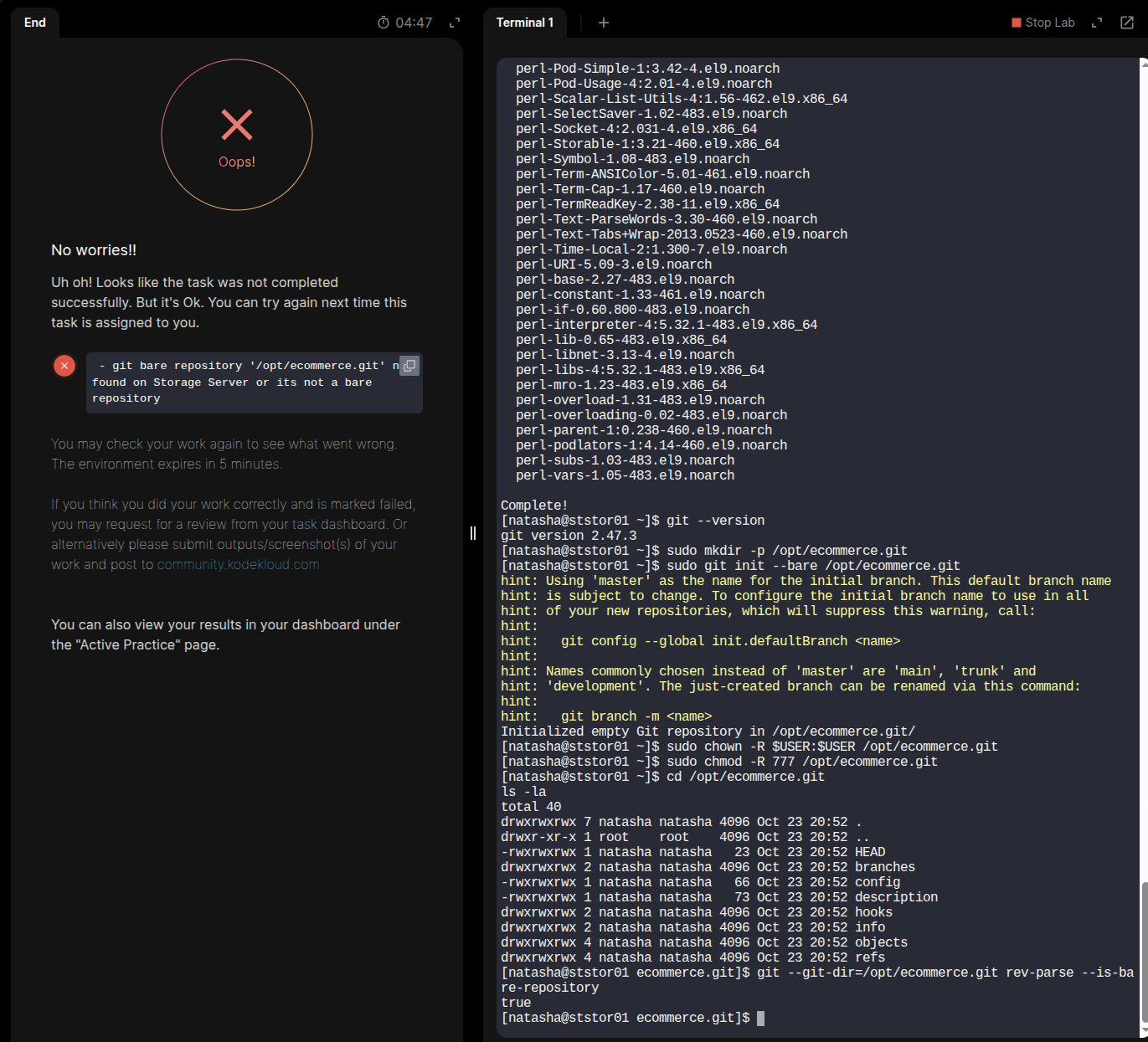1148x1042 pixels.
Task: Click the "git version 2.47.3" output
Action: pyautogui.click(x=569, y=536)
